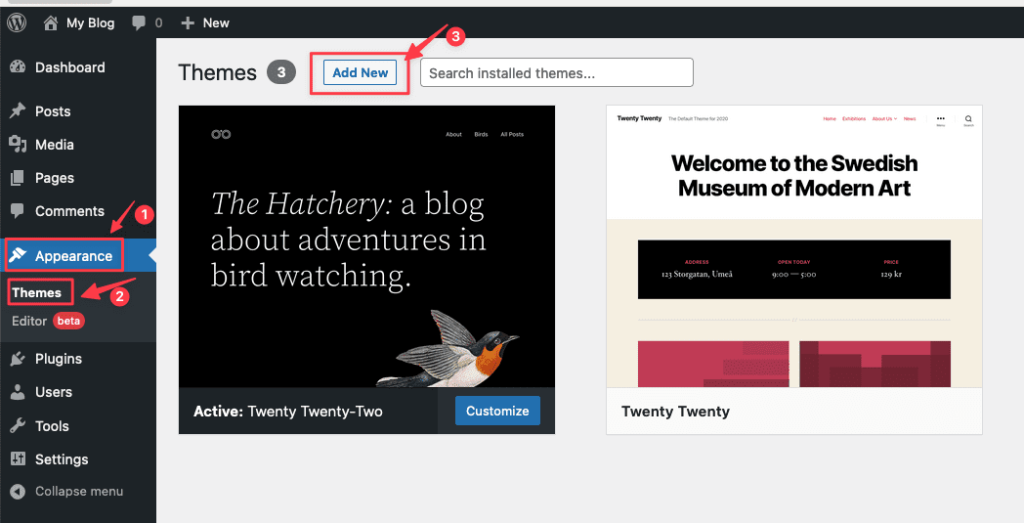This screenshot has width=1024, height=523.
Task: Open the Editor beta submenu link
Action: click(x=29, y=321)
